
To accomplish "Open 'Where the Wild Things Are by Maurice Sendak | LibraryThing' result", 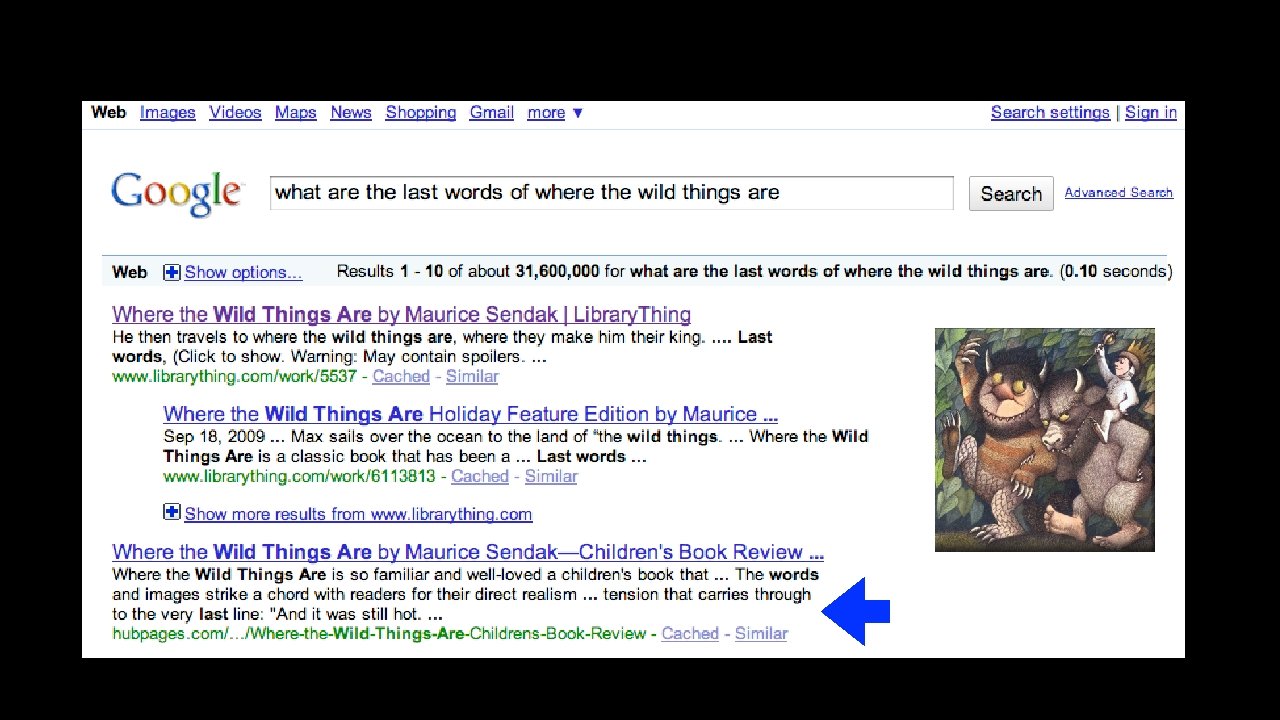I will click(402, 315).
